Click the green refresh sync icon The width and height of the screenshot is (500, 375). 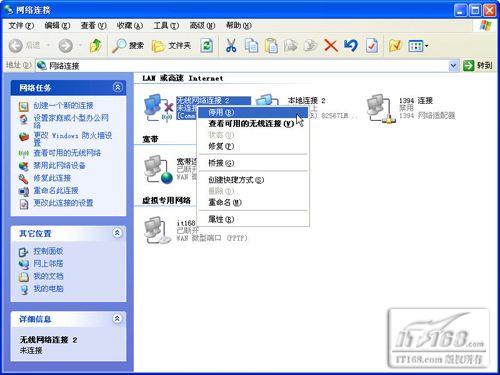click(207, 45)
